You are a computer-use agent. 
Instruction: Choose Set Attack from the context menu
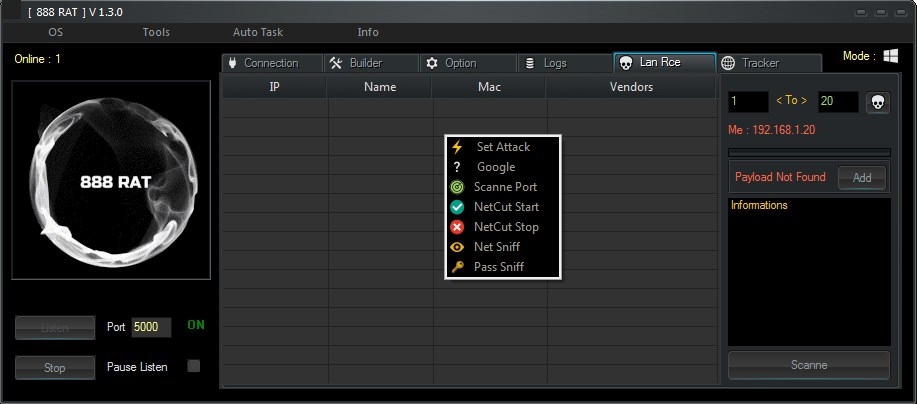pos(503,147)
